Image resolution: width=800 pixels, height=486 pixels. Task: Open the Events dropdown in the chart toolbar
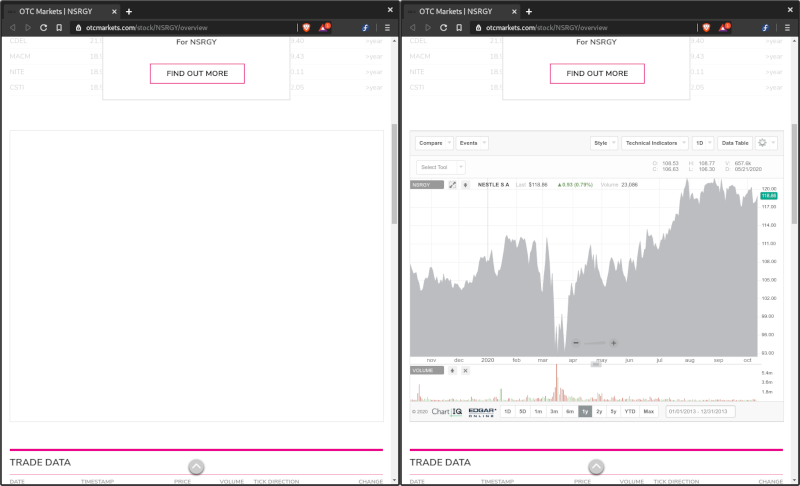coord(472,143)
